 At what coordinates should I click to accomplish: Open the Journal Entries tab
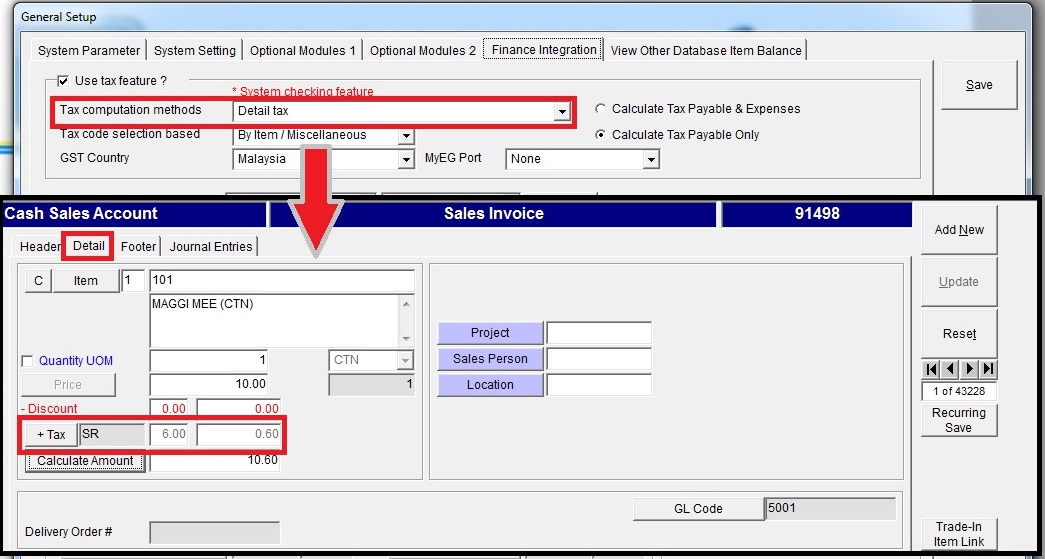pyautogui.click(x=211, y=247)
